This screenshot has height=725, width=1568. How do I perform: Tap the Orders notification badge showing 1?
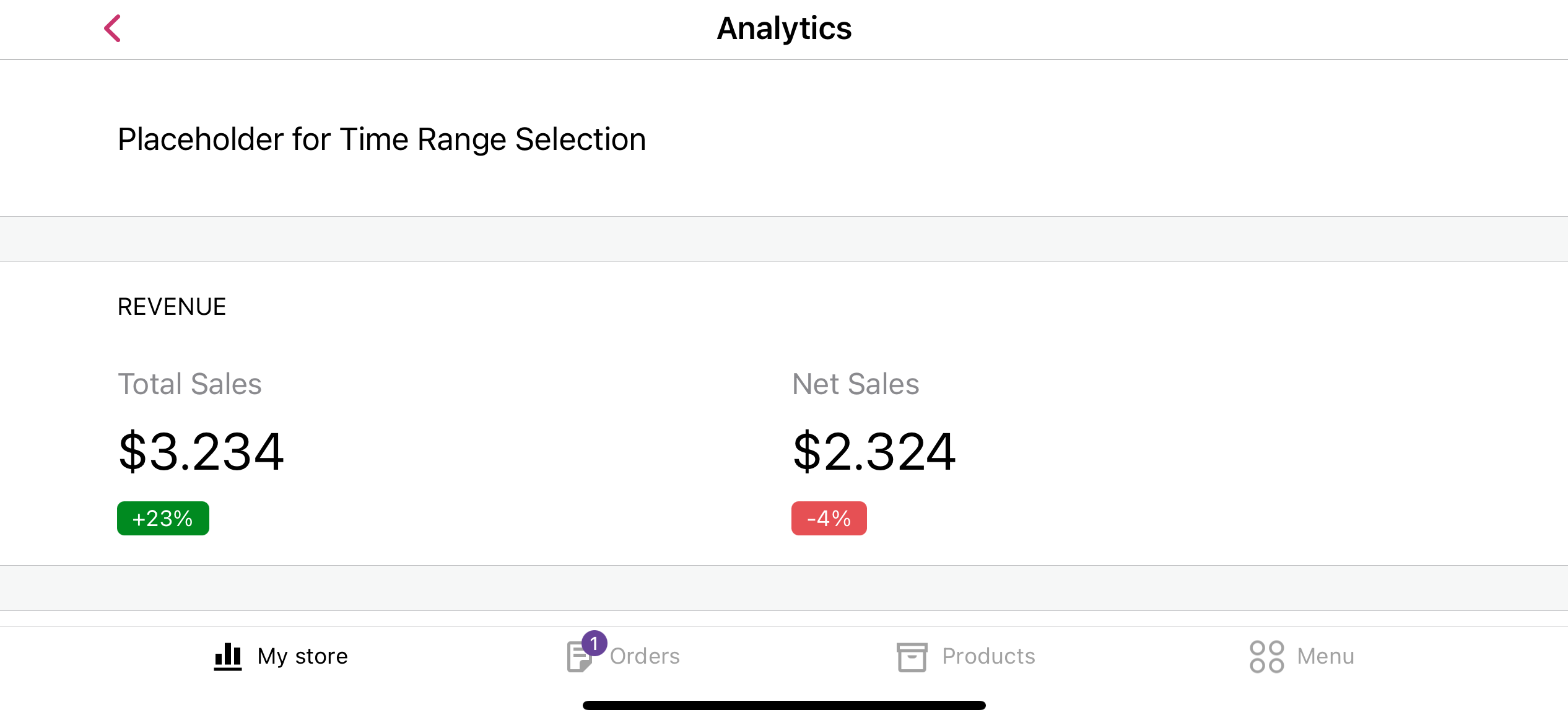(x=595, y=643)
